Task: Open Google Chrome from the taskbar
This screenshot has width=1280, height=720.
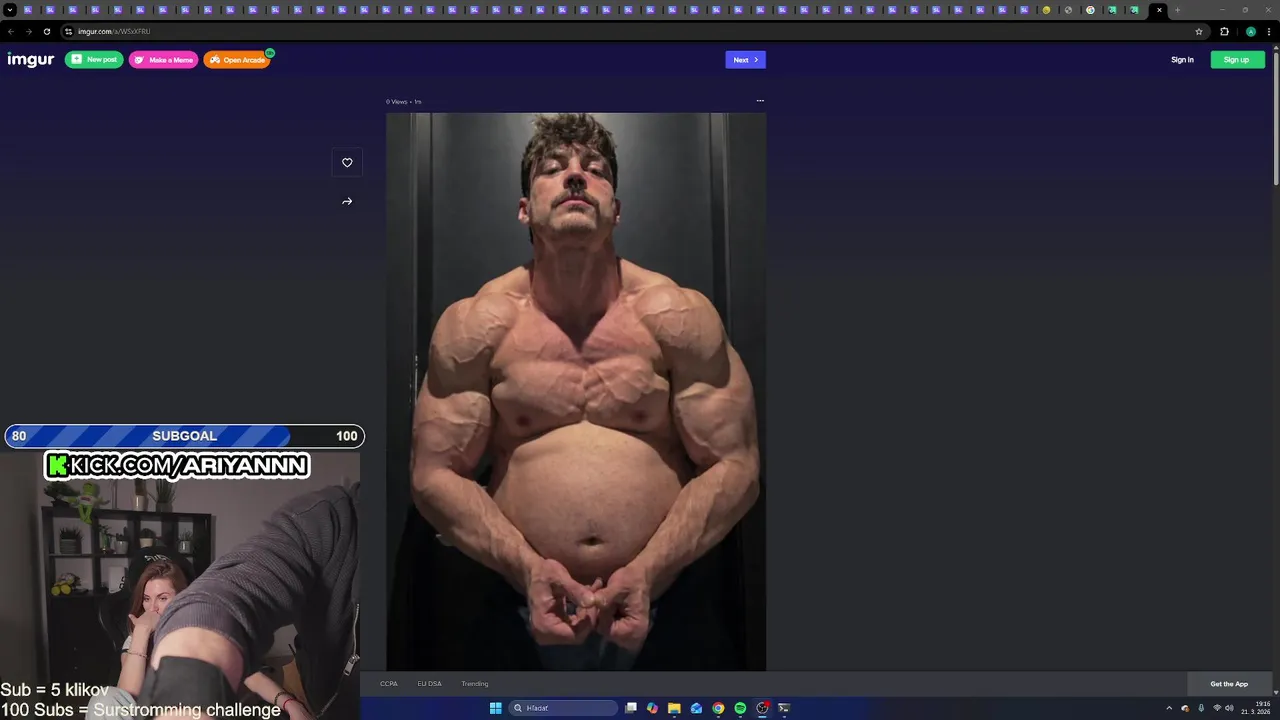Action: click(718, 708)
